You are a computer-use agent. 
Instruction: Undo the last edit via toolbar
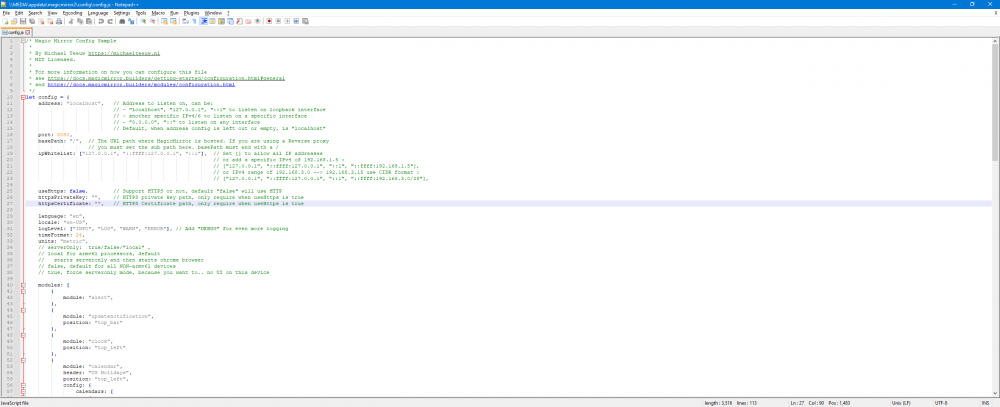101,21
